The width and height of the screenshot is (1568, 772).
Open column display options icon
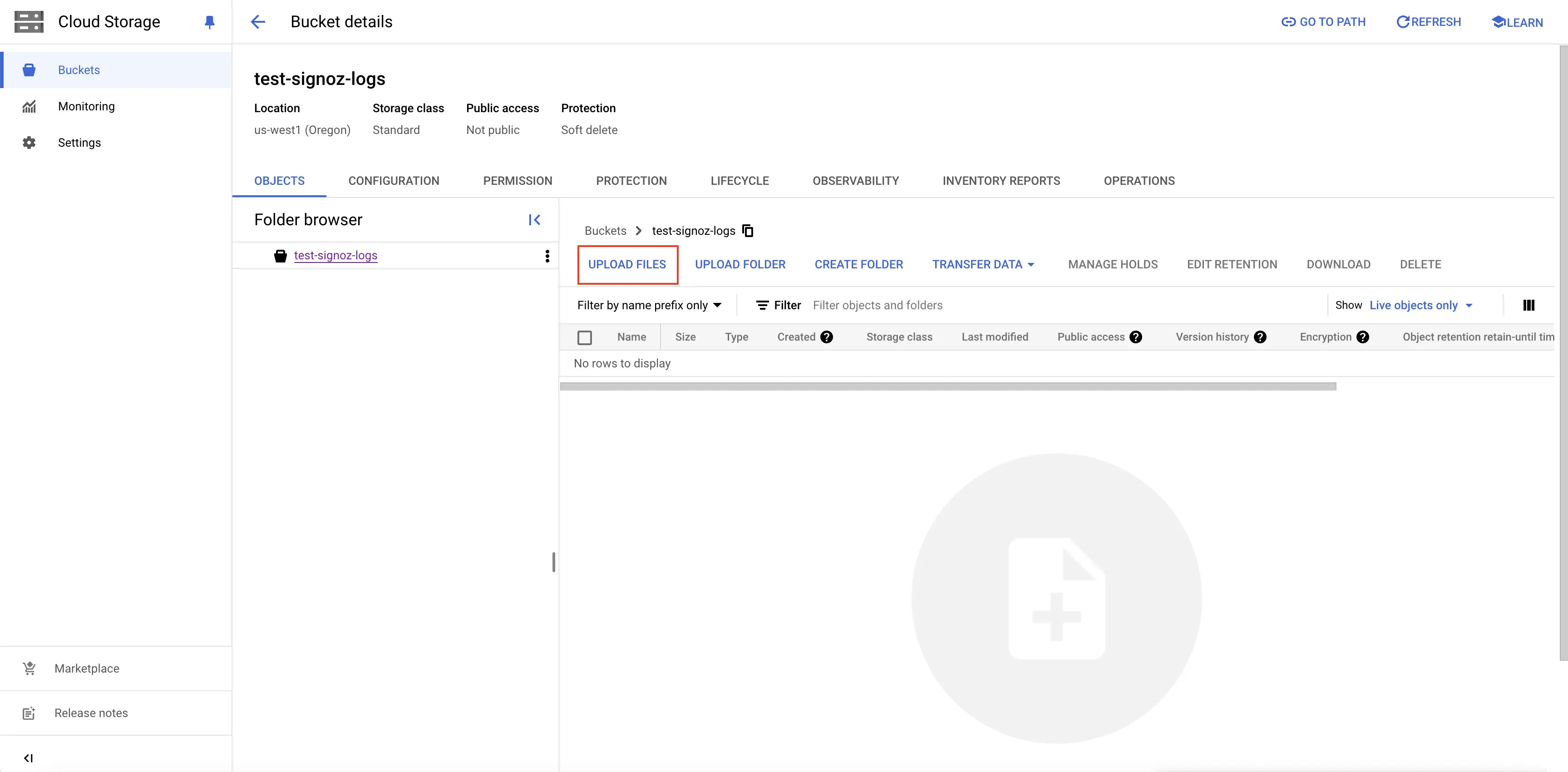click(1529, 305)
